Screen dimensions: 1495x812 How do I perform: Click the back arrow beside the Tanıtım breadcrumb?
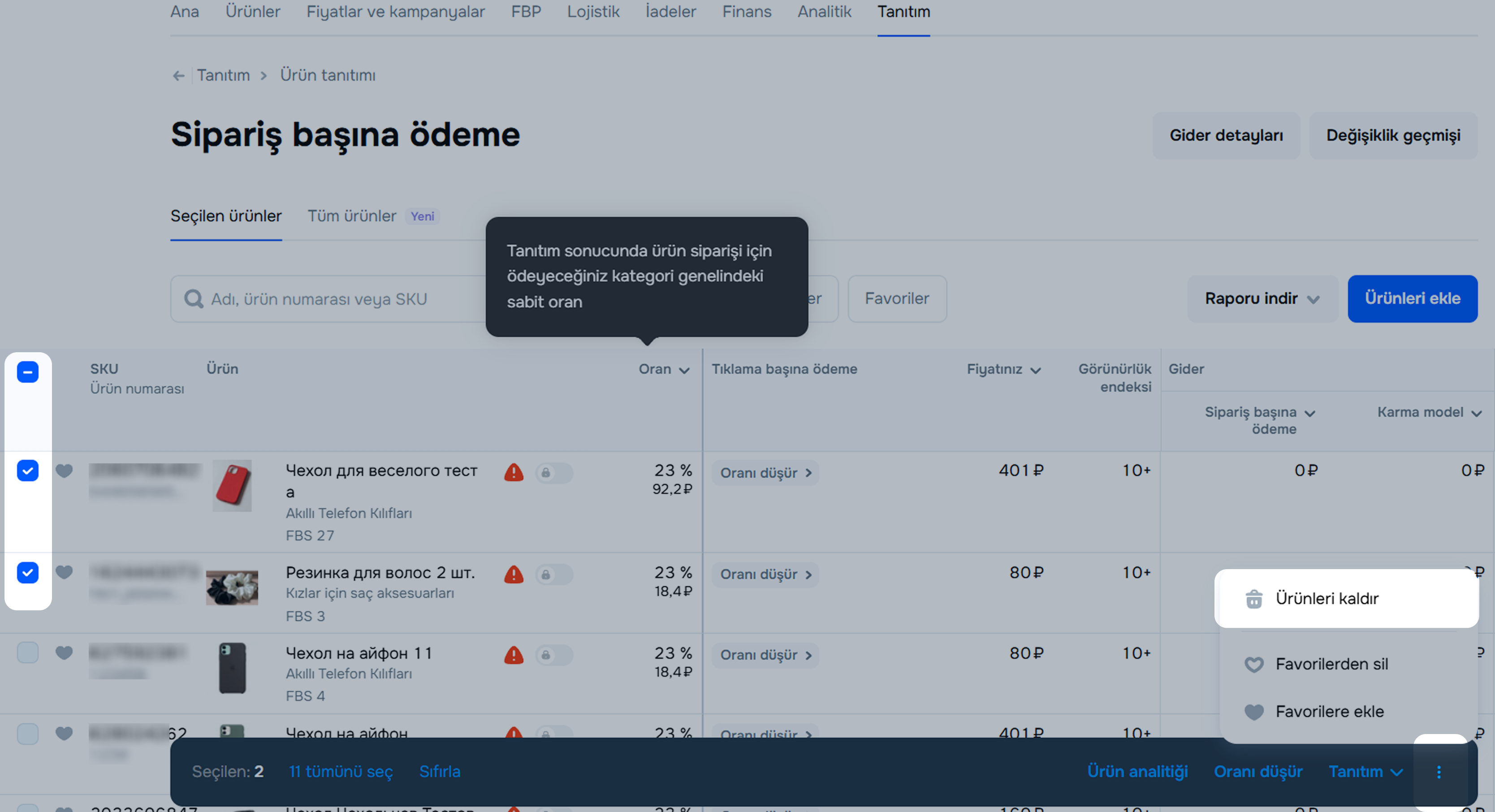pyautogui.click(x=178, y=75)
